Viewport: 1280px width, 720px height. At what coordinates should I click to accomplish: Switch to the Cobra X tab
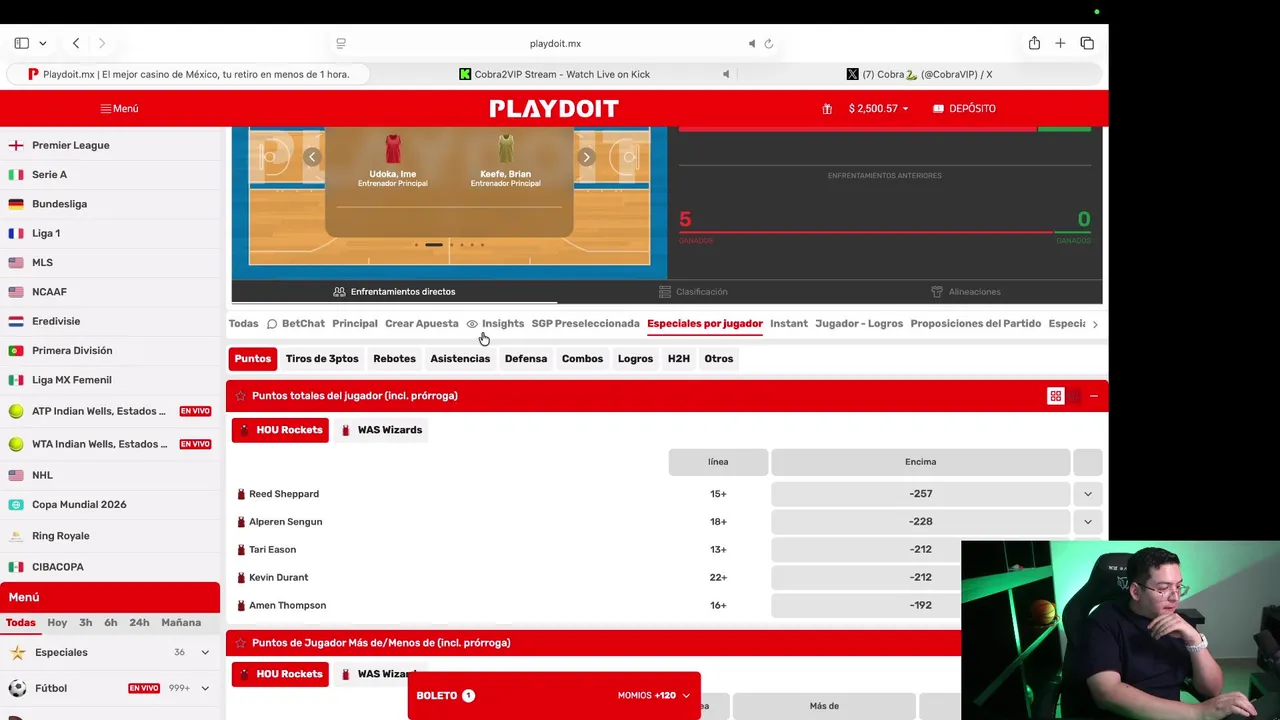tap(920, 74)
